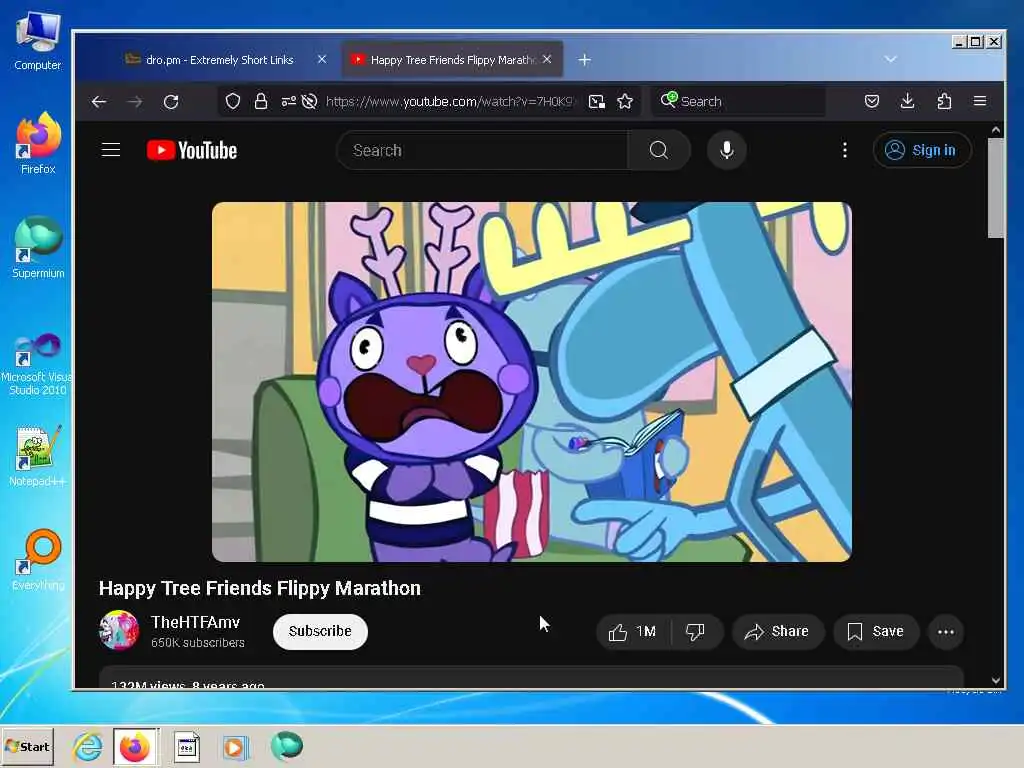Click the page vertical scrollbar thumb
Viewport: 1024px width, 768px height.
tap(995, 188)
